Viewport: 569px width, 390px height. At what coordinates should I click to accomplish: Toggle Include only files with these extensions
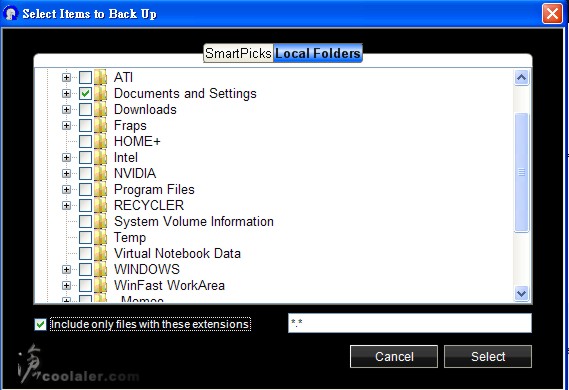tap(40, 324)
